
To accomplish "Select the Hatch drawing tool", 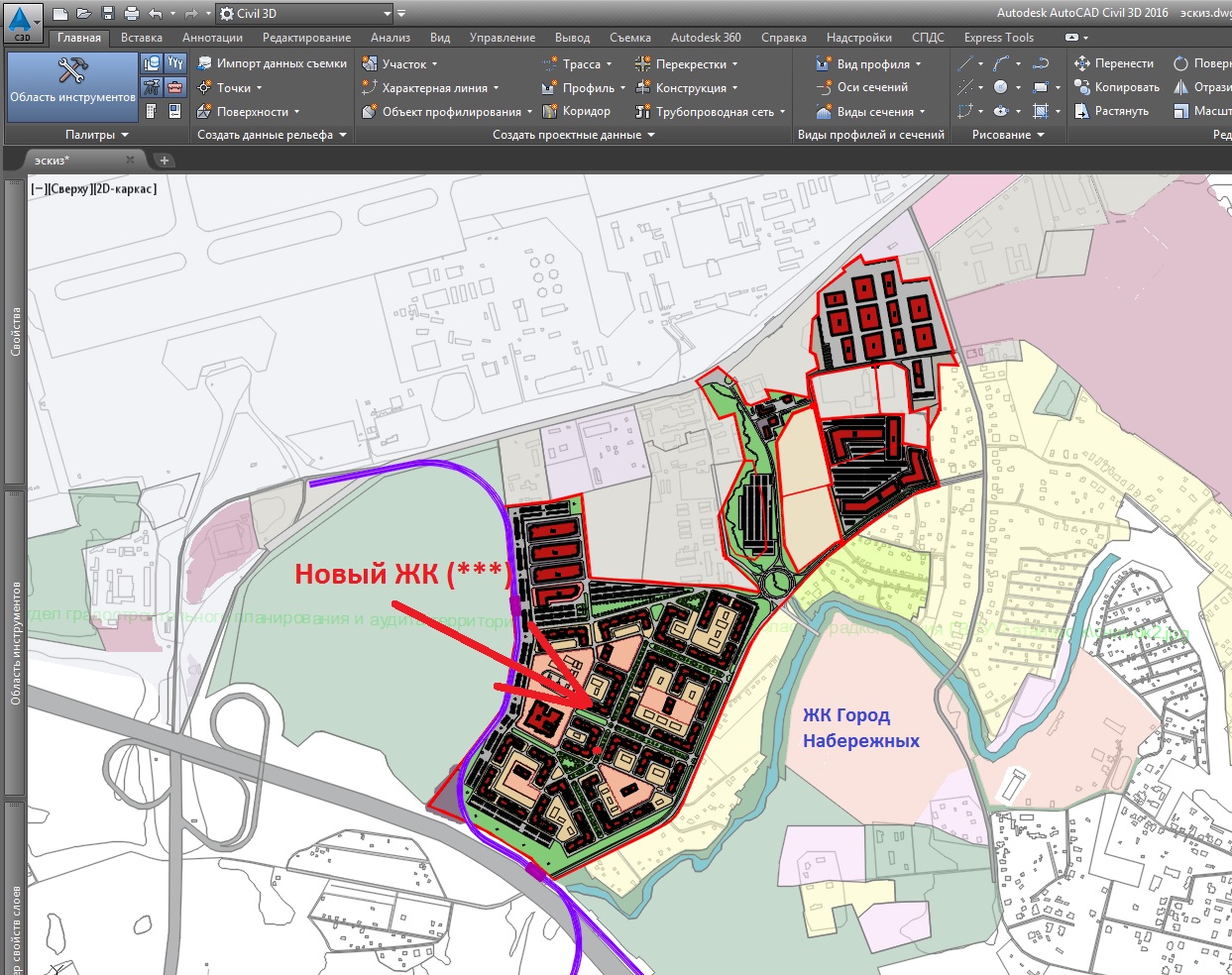I will click(1040, 111).
